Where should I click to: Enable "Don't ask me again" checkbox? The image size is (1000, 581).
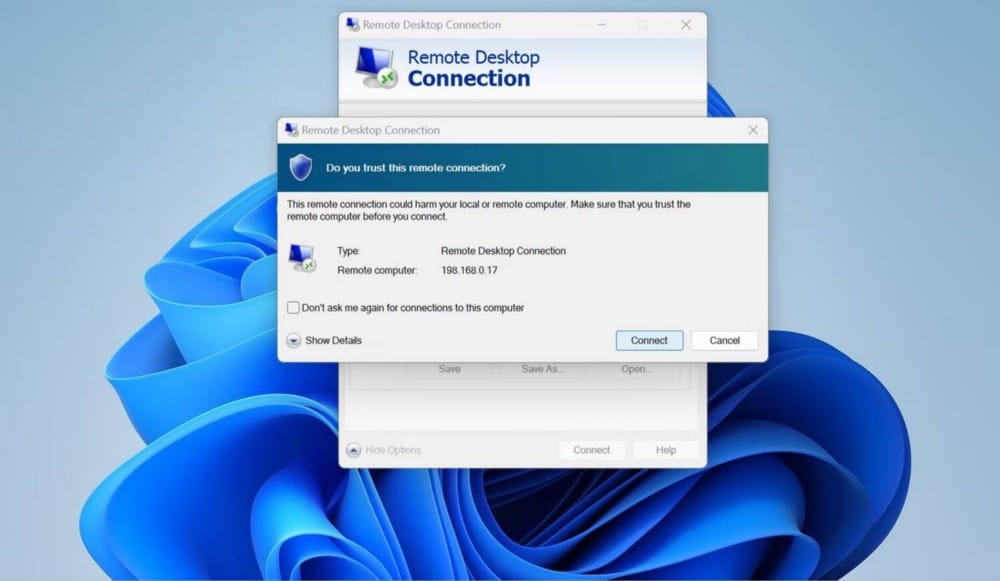pyautogui.click(x=293, y=308)
